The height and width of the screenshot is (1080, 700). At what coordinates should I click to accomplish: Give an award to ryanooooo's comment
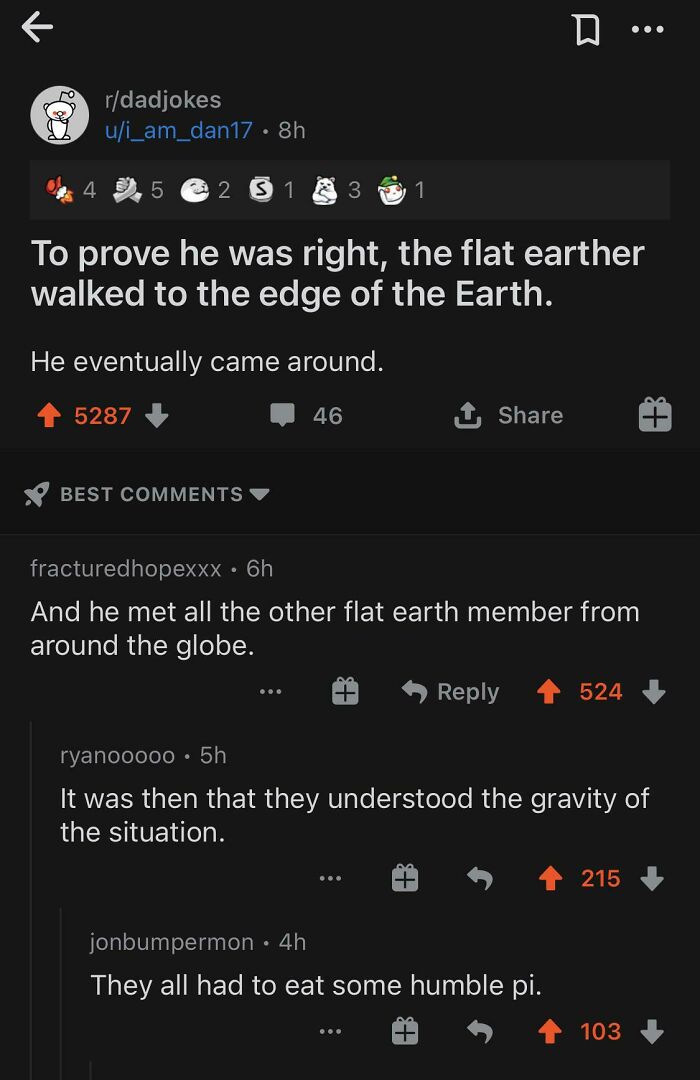coord(404,878)
